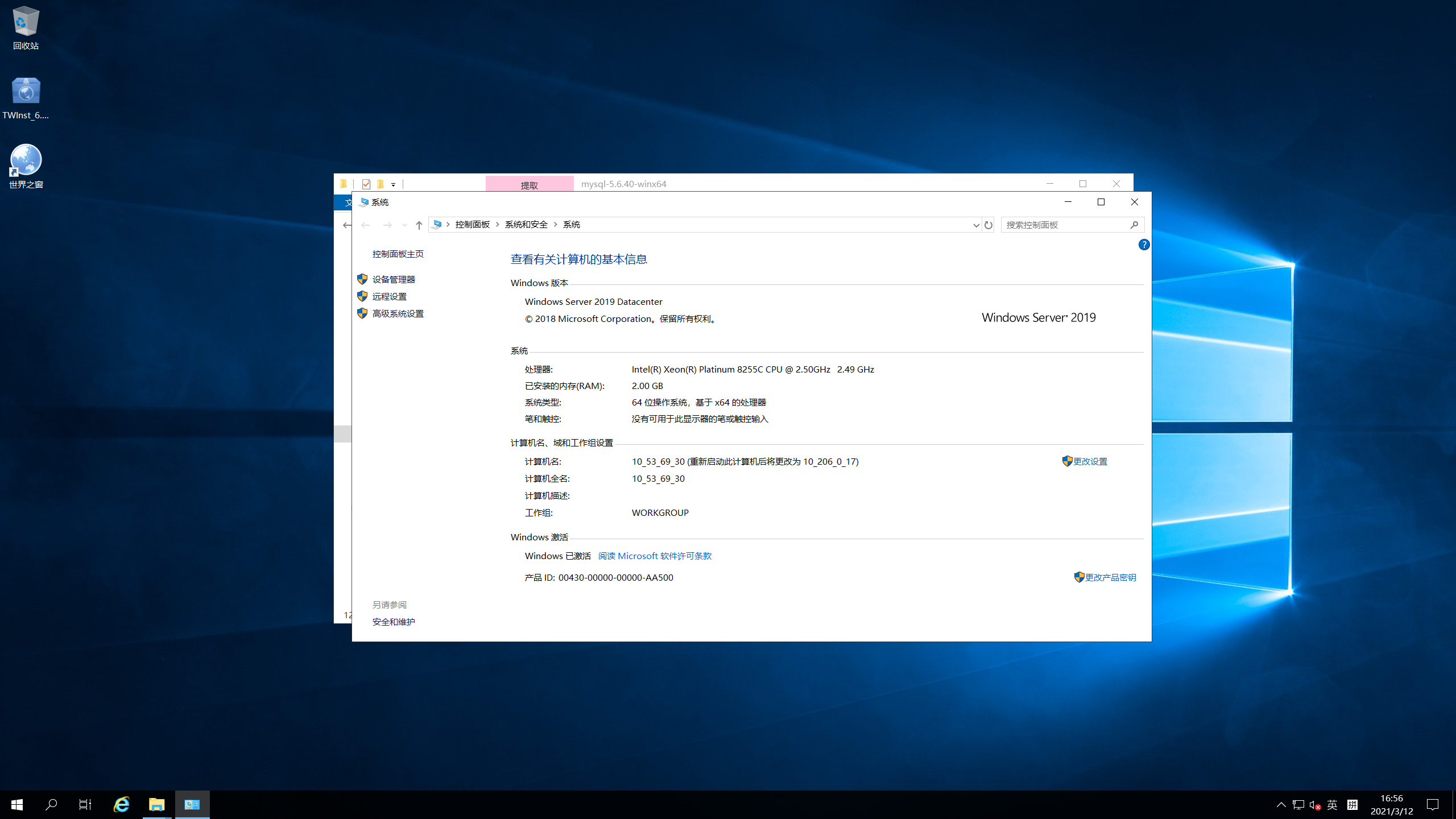
Task: Open Explorer quick access toolbar dropdown
Action: click(x=393, y=184)
